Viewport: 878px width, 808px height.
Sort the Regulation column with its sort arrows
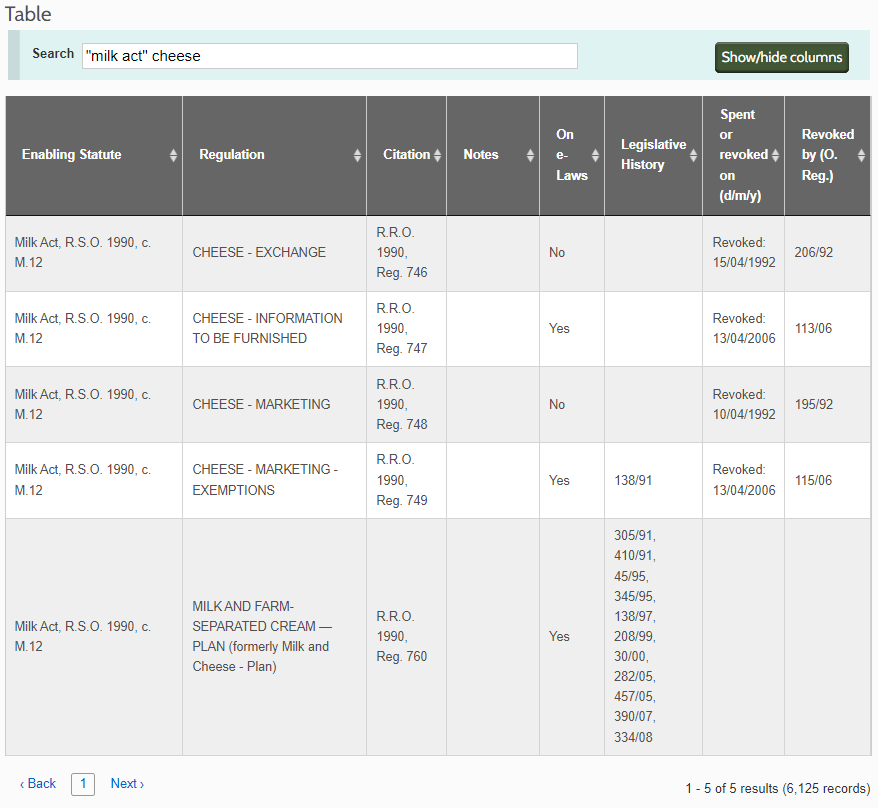point(357,155)
